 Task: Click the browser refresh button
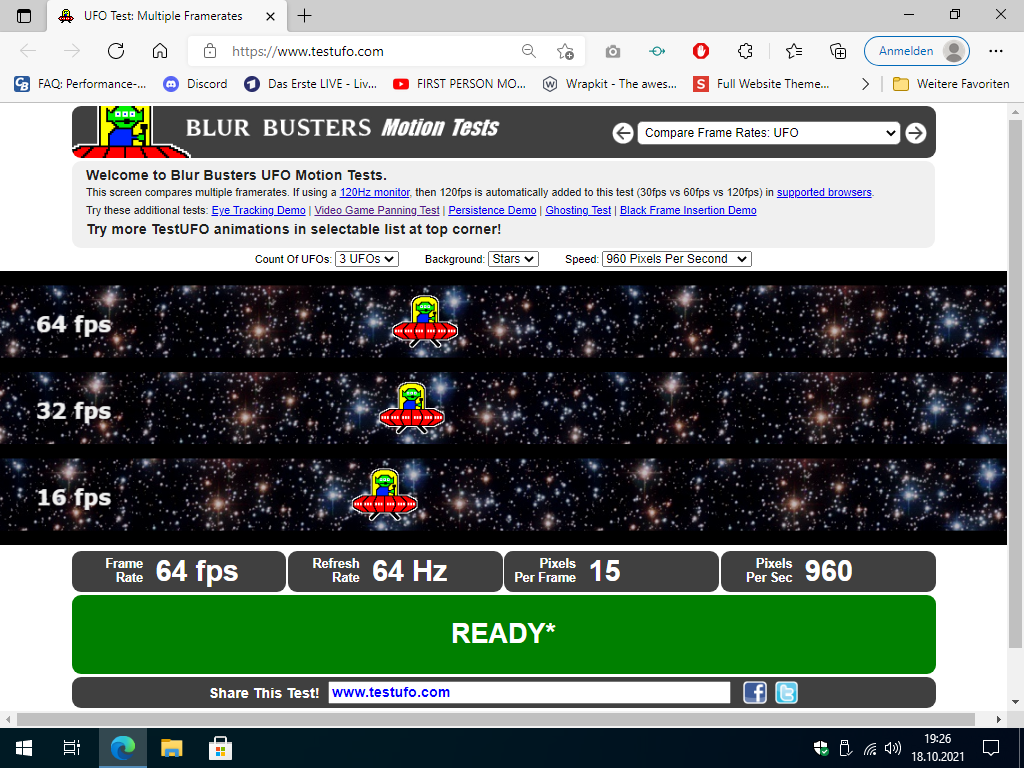coord(116,51)
